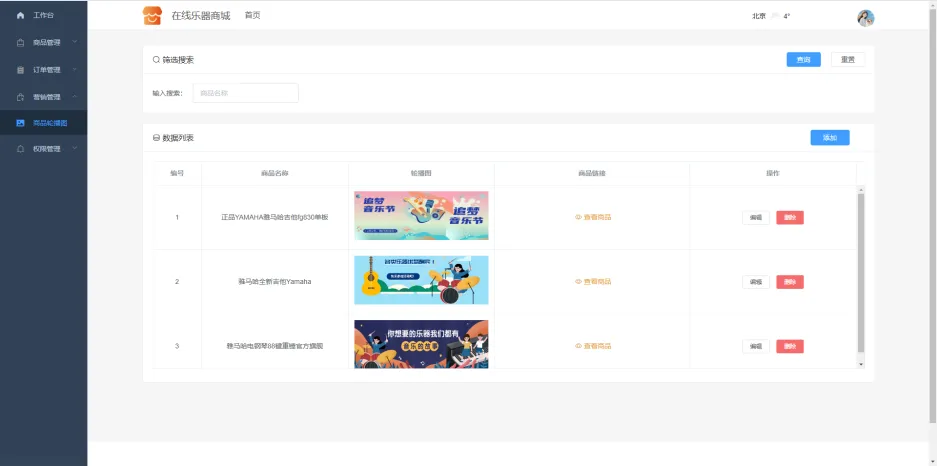Expand the 订单管理 submenu arrow
937x466 pixels.
(x=75, y=69)
